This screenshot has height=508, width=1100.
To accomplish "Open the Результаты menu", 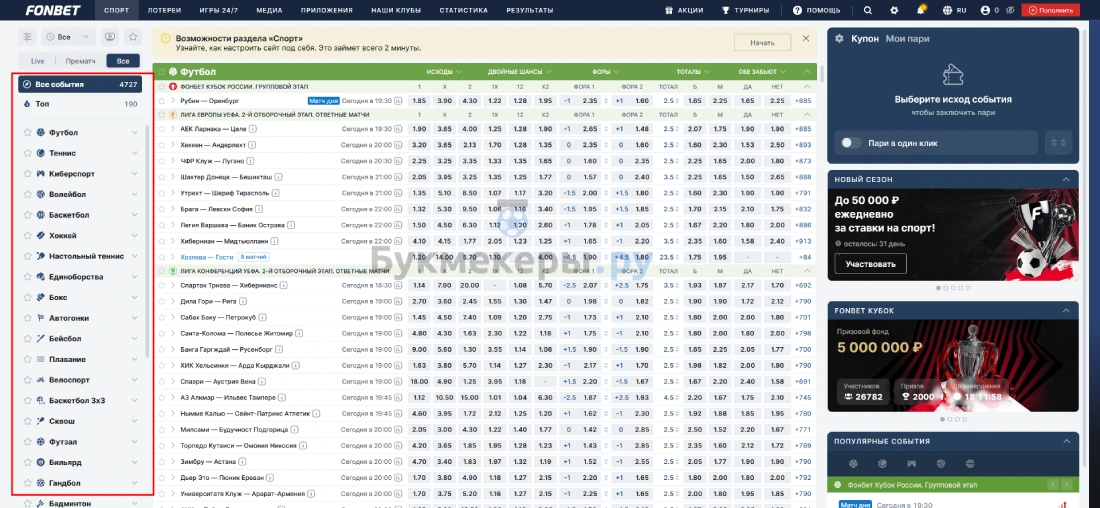I will pos(530,11).
